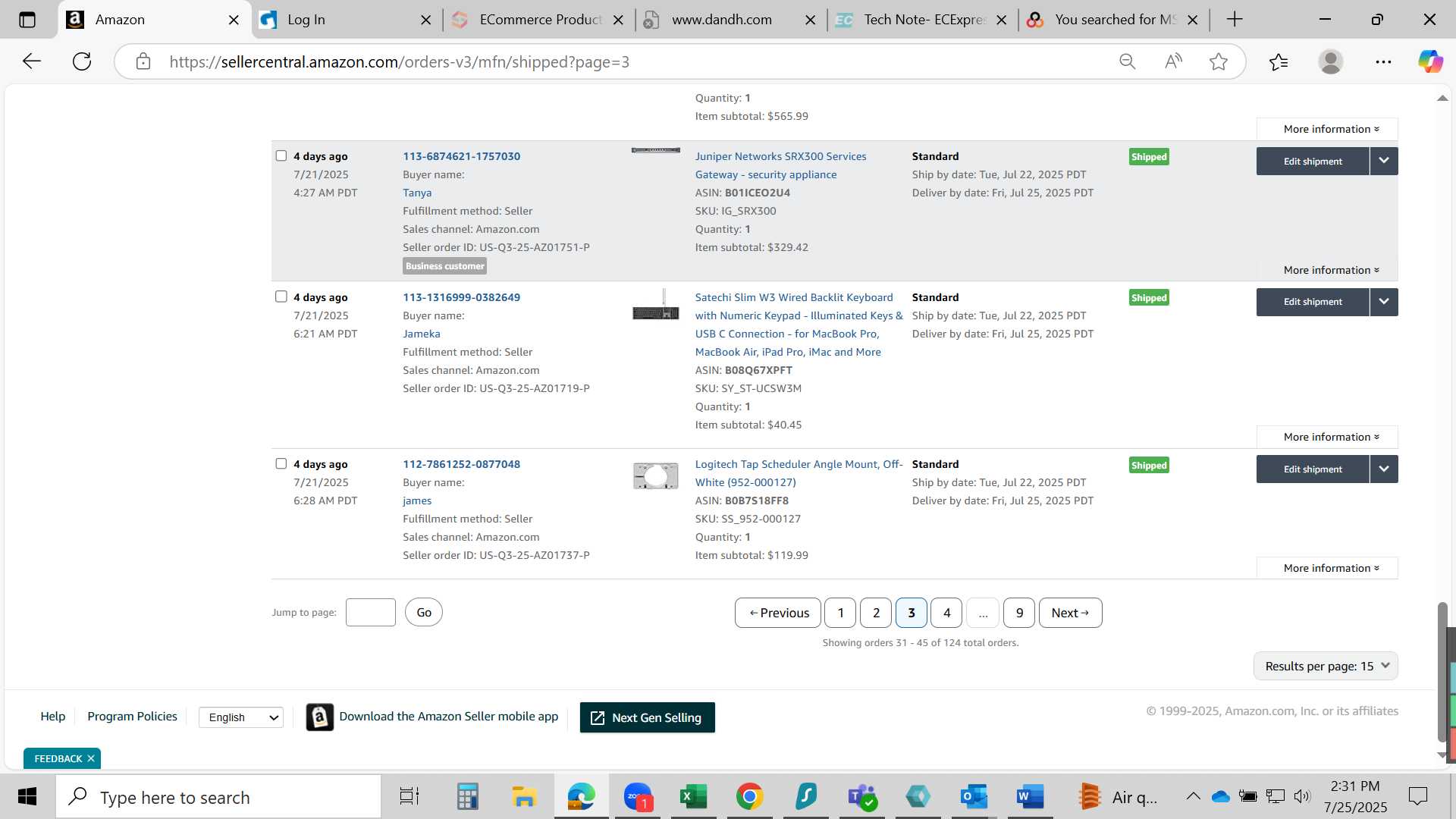
Task: Open the notifications center icon
Action: pyautogui.click(x=1417, y=796)
